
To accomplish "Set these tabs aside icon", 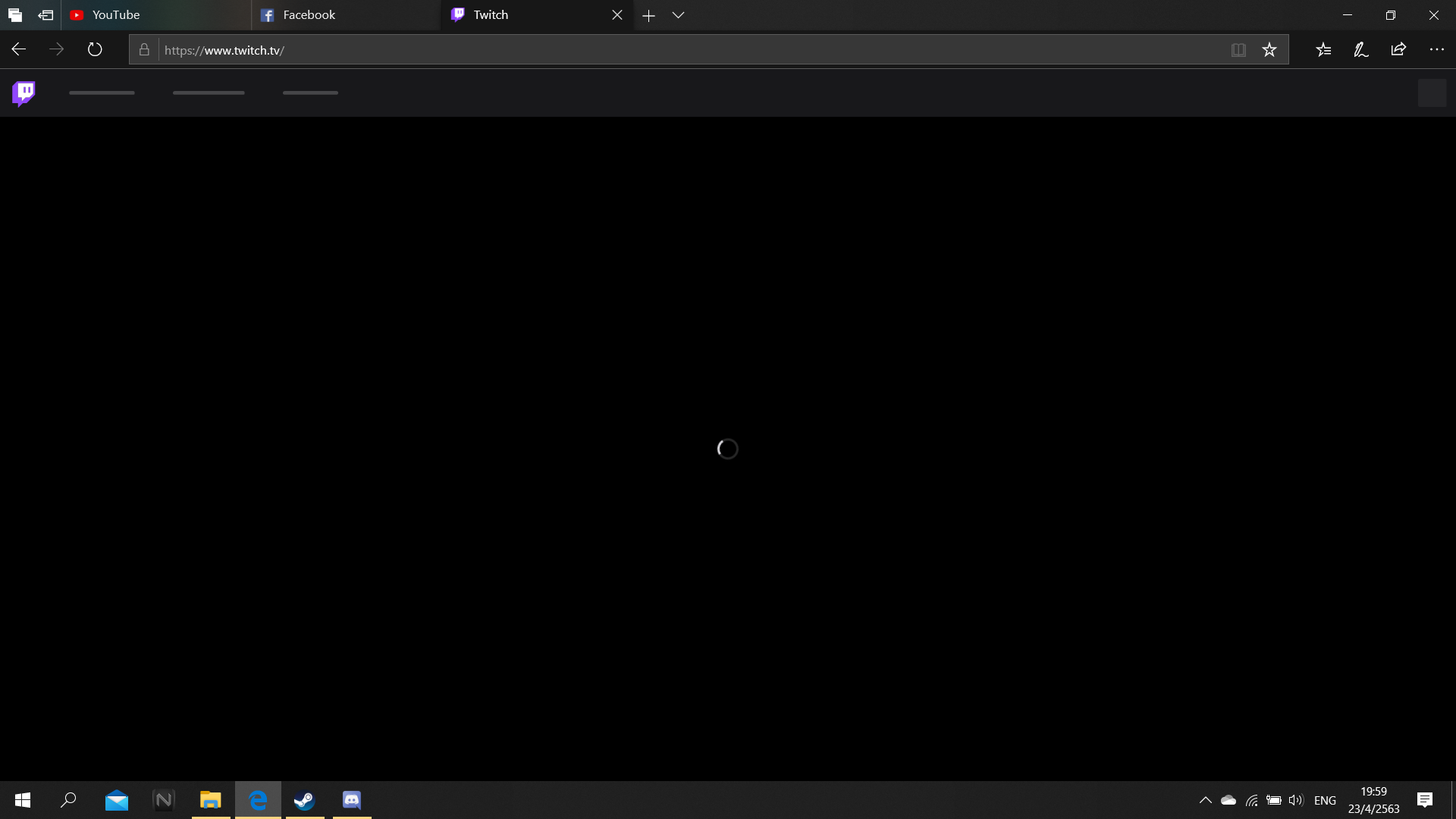I will (x=45, y=15).
